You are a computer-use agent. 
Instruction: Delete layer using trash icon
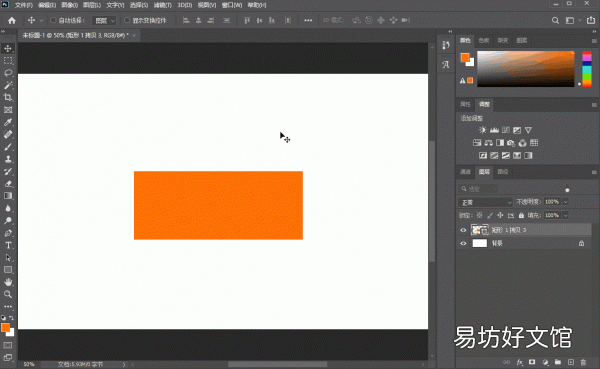tap(583, 362)
